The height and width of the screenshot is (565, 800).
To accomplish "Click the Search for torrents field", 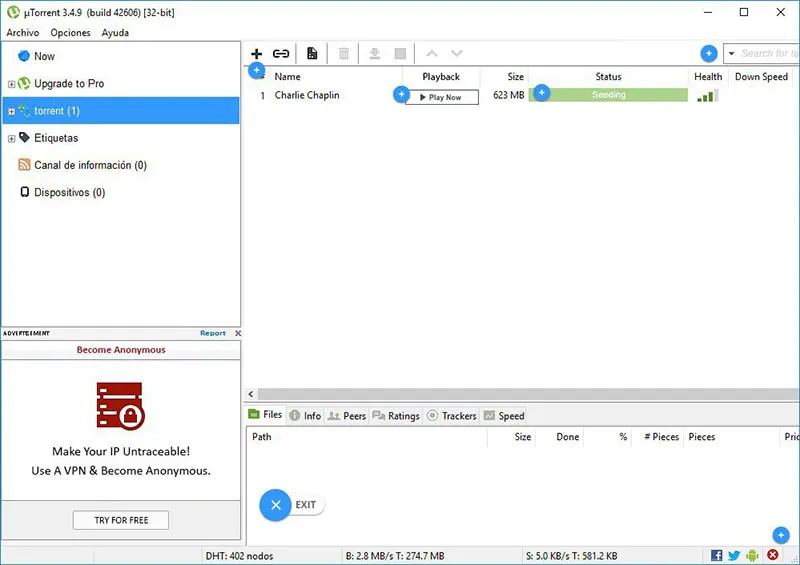I will (769, 53).
